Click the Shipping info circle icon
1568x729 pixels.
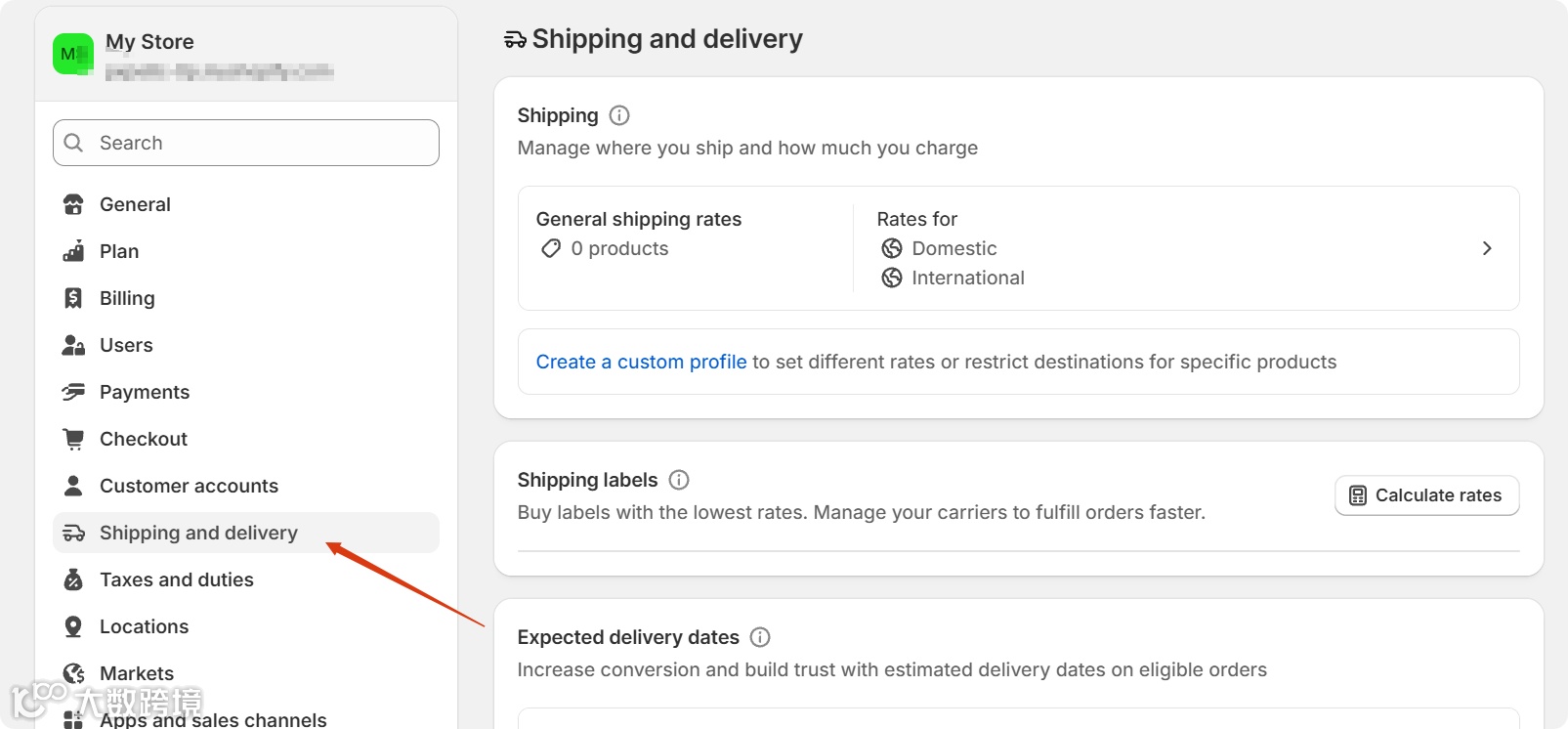pyautogui.click(x=619, y=115)
